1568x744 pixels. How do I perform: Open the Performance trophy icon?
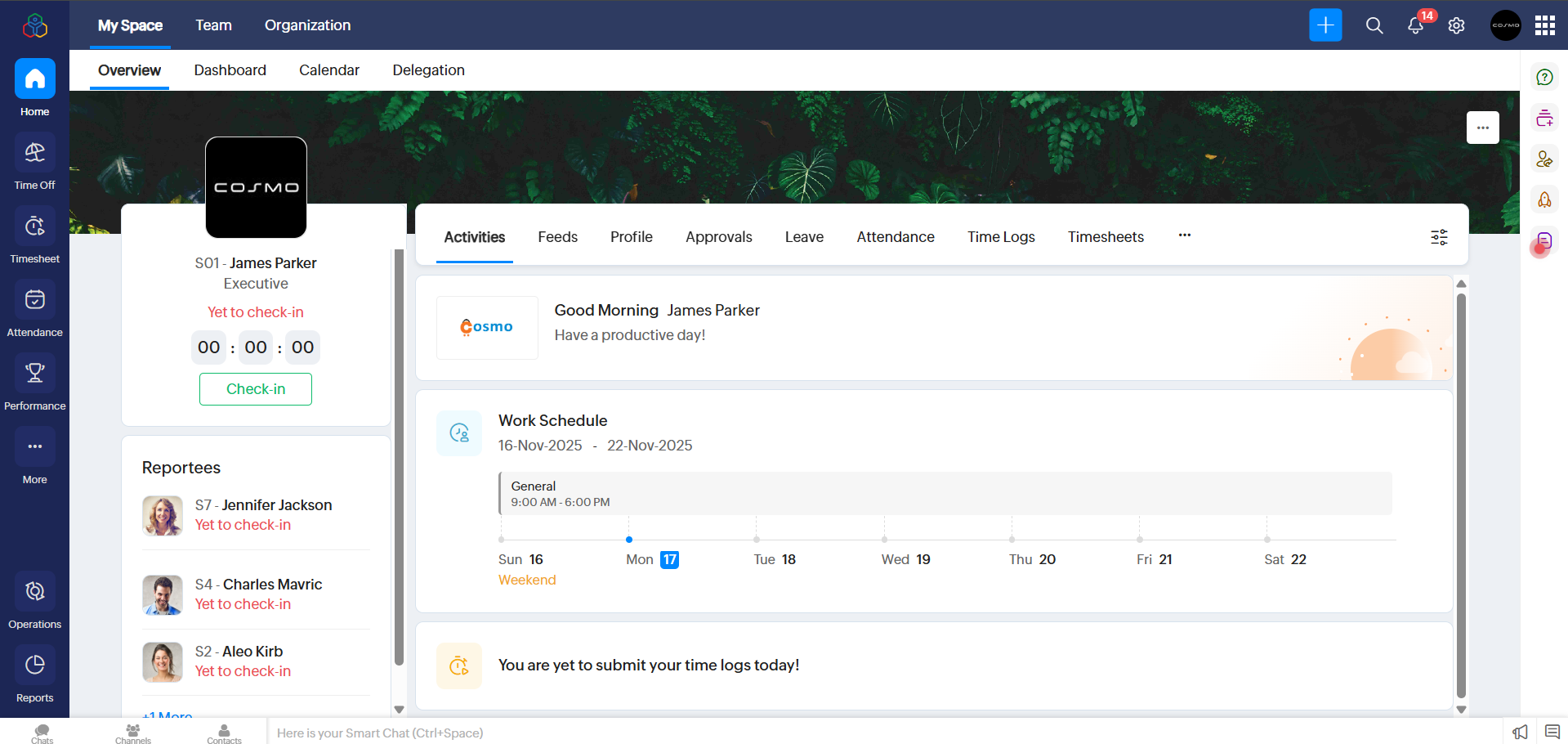tap(34, 374)
